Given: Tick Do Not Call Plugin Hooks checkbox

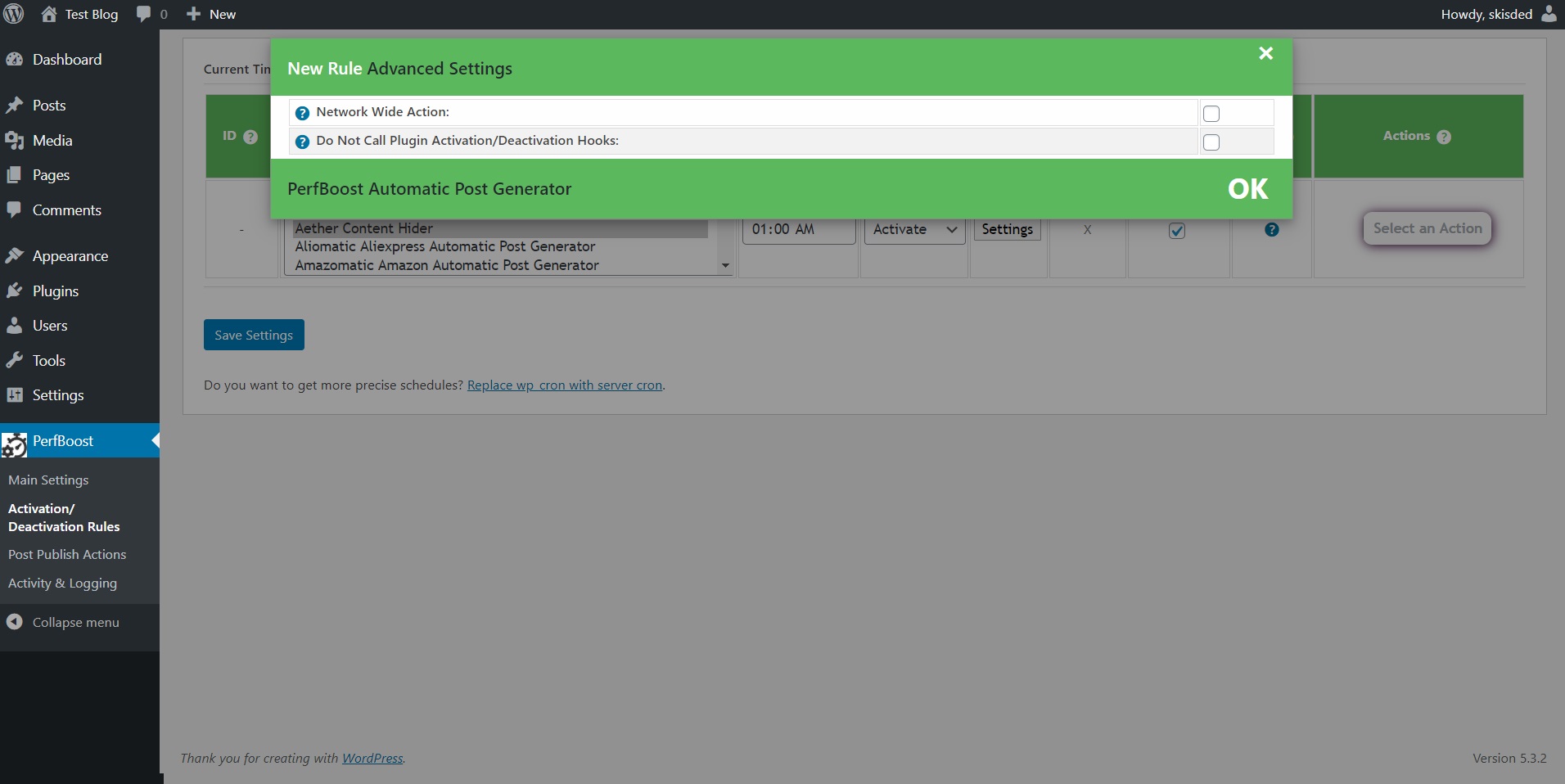Looking at the screenshot, I should pyautogui.click(x=1211, y=142).
